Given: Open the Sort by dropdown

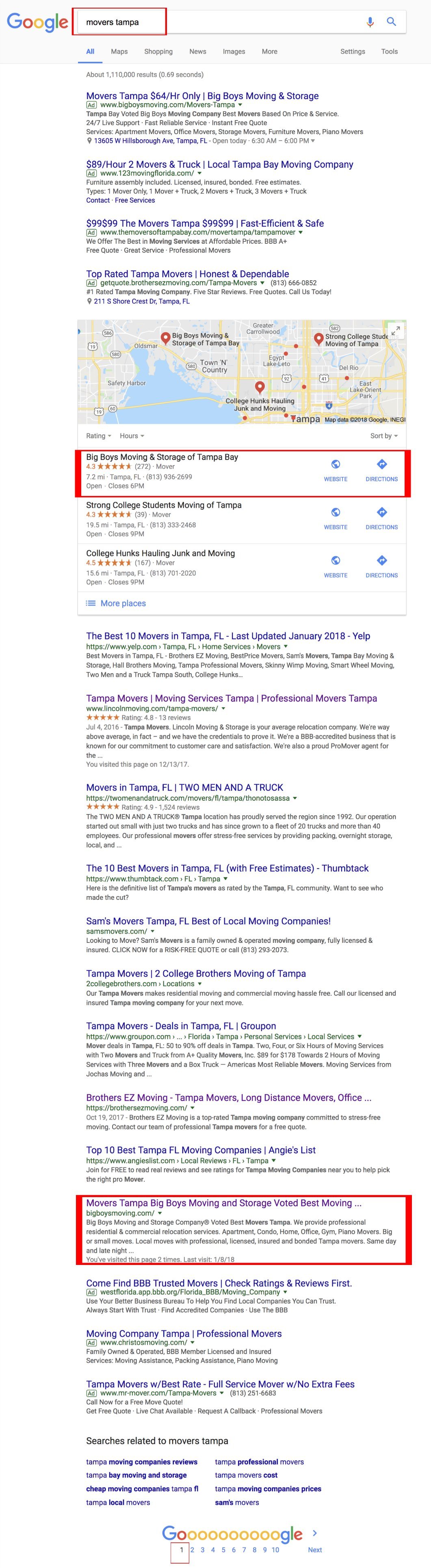Looking at the screenshot, I should click(383, 436).
